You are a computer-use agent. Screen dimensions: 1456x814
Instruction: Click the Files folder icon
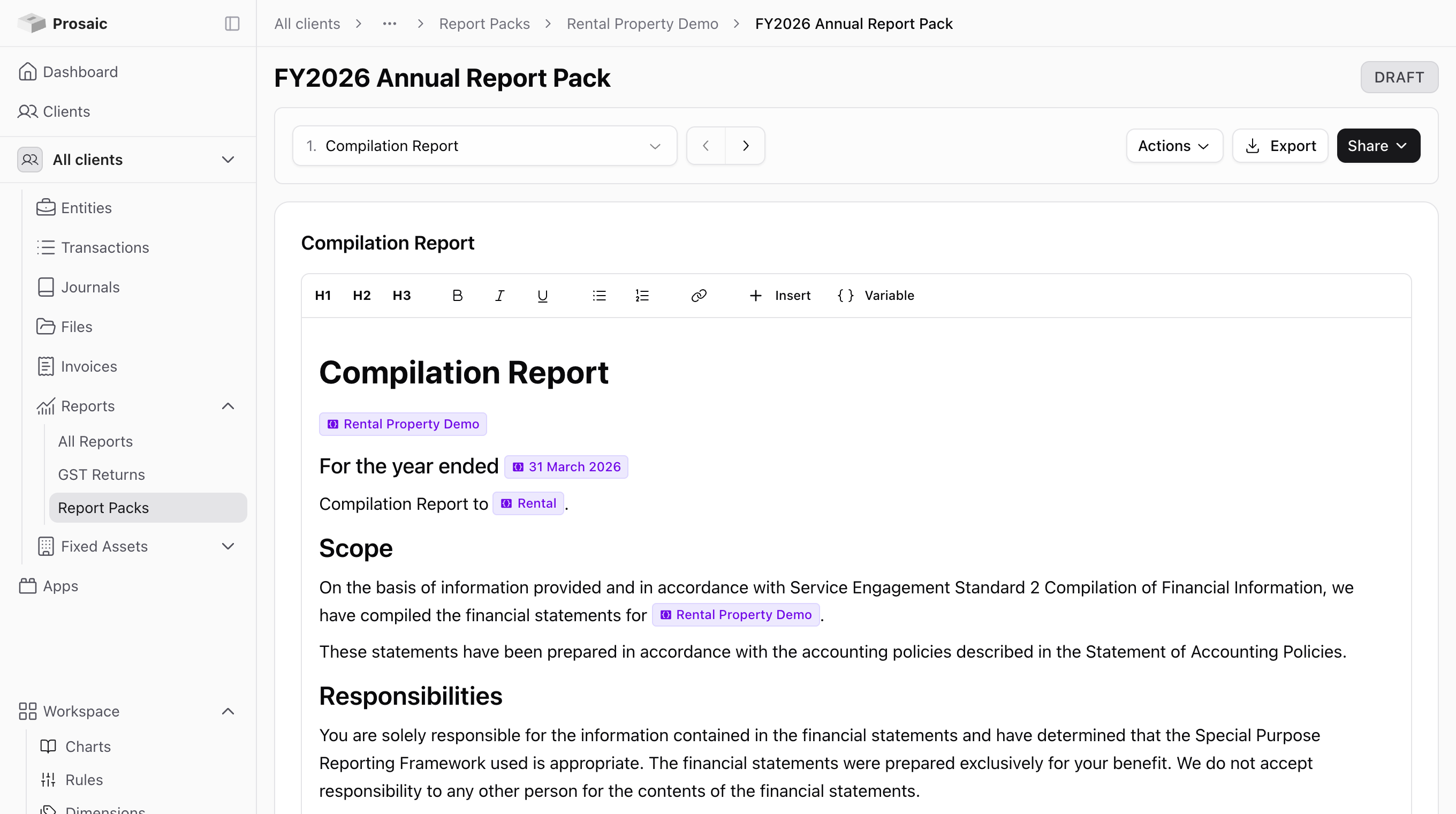coord(46,326)
